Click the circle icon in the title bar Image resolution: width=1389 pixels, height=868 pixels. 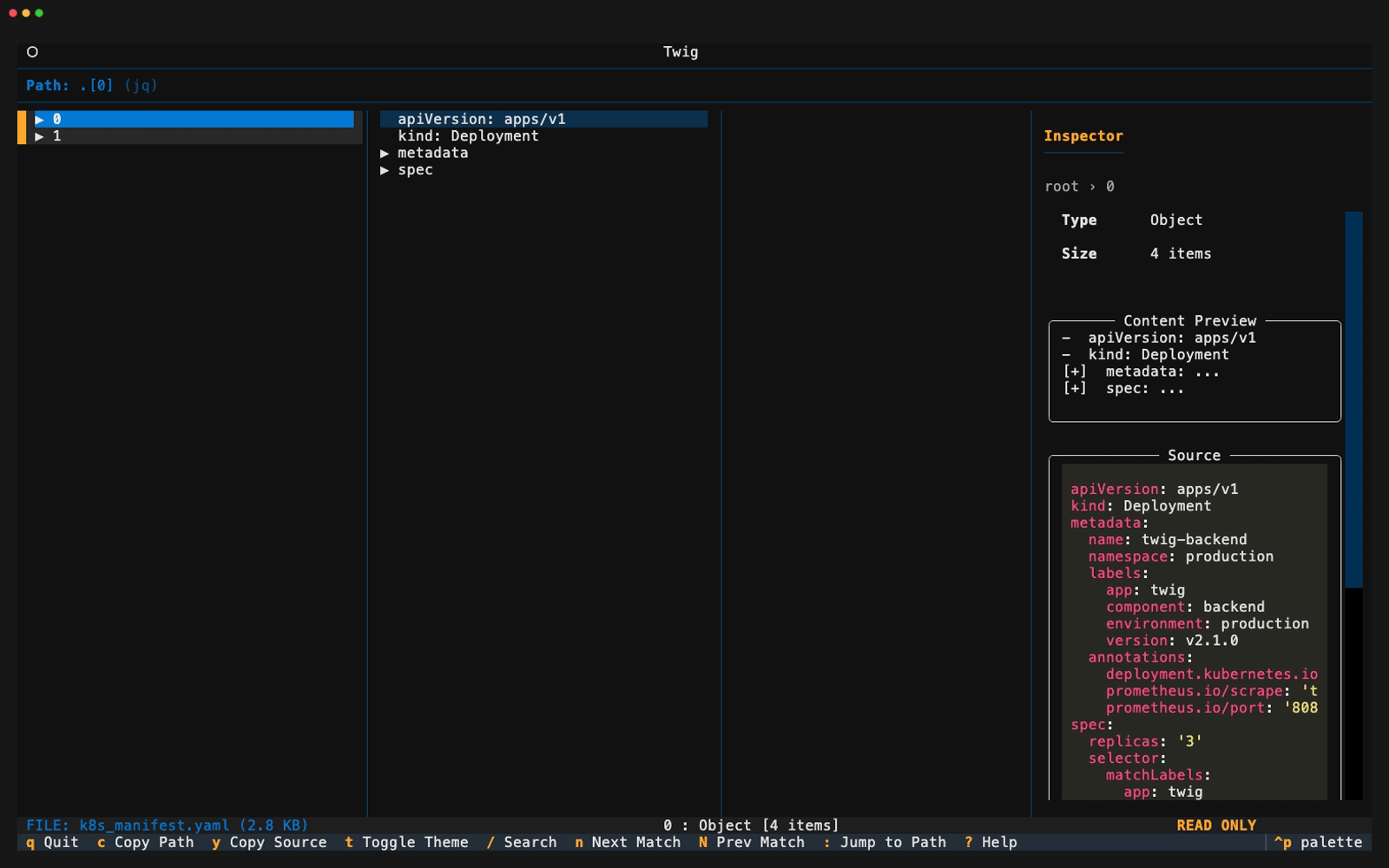tap(33, 51)
